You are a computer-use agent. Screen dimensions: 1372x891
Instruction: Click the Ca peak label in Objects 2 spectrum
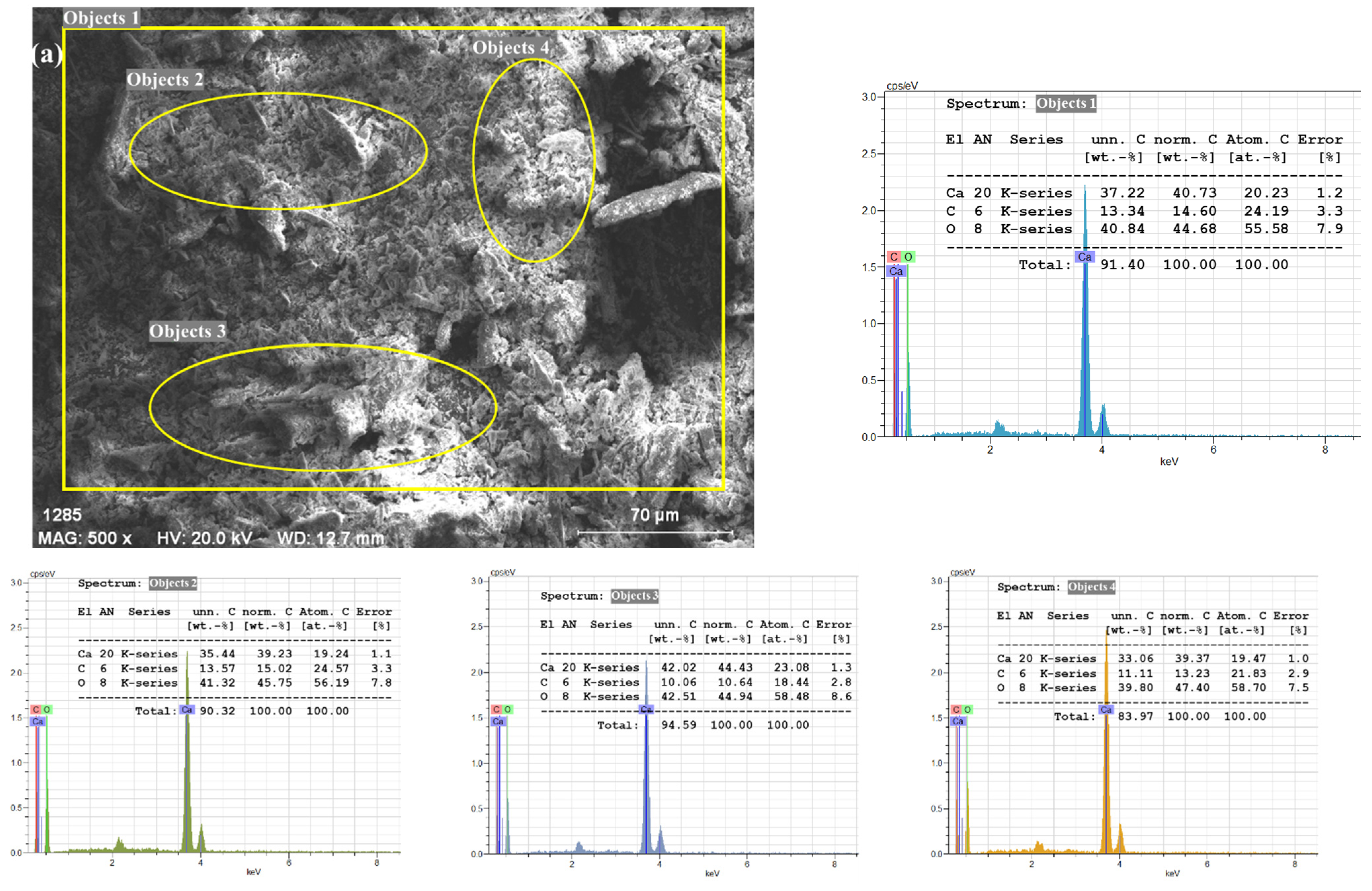tap(187, 709)
